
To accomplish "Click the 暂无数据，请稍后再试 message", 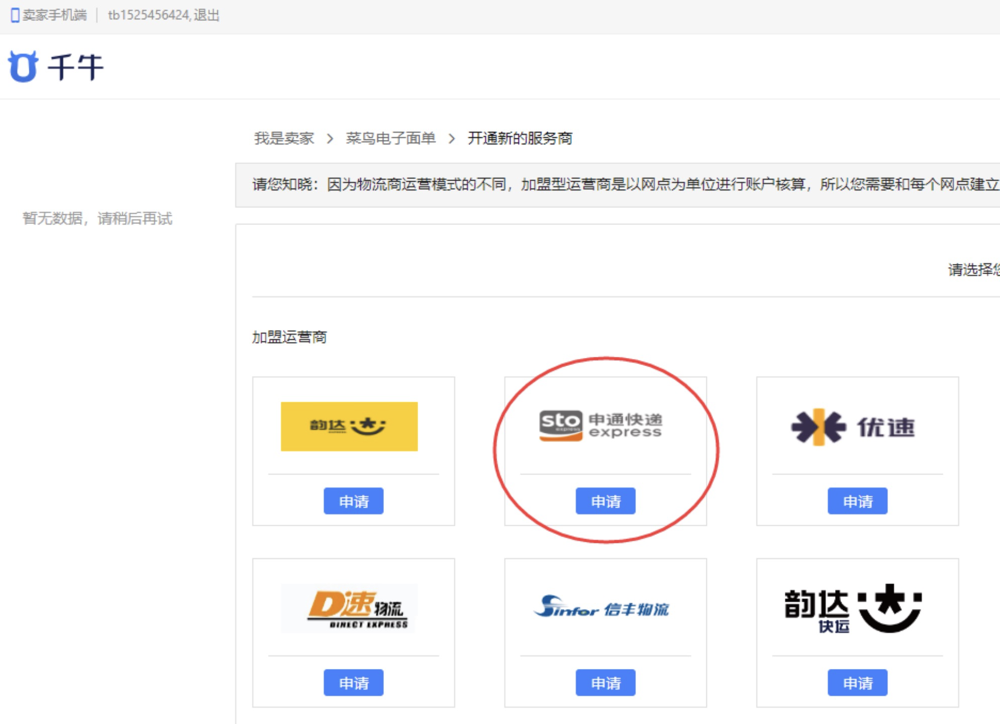I will click(98, 219).
